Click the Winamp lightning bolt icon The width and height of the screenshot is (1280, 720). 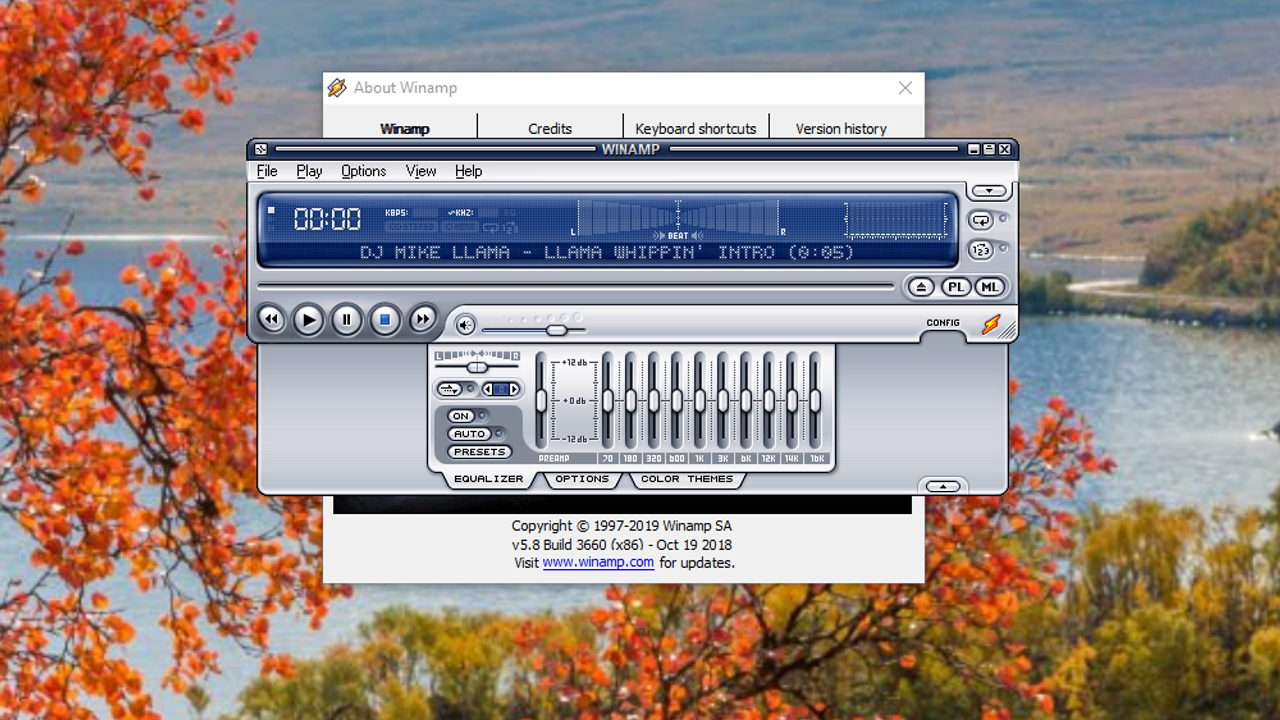click(x=991, y=325)
